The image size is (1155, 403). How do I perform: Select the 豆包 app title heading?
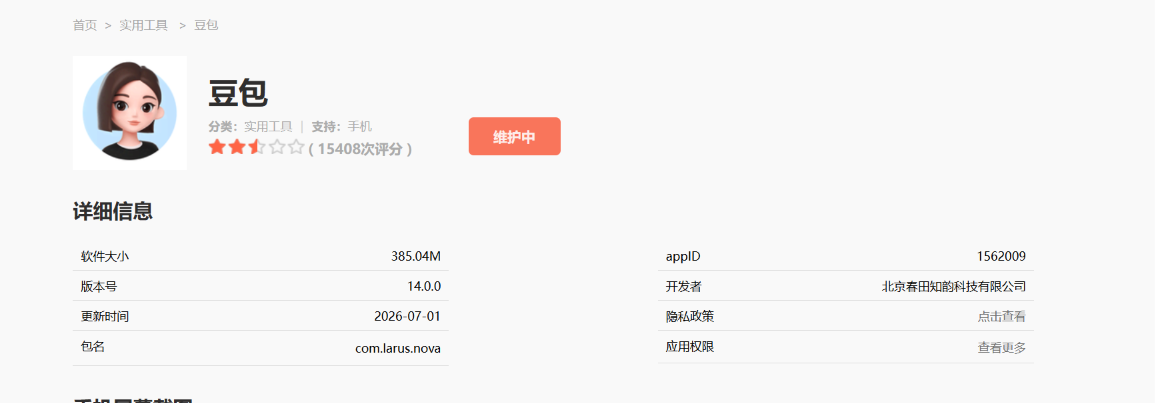click(238, 94)
